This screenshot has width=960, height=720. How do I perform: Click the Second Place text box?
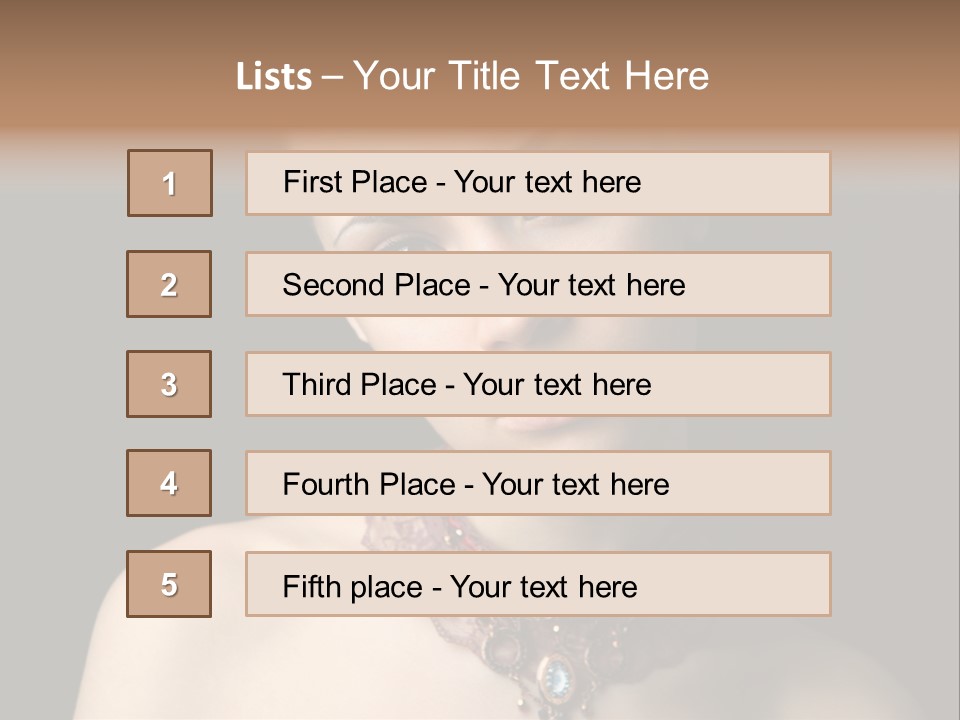[538, 284]
